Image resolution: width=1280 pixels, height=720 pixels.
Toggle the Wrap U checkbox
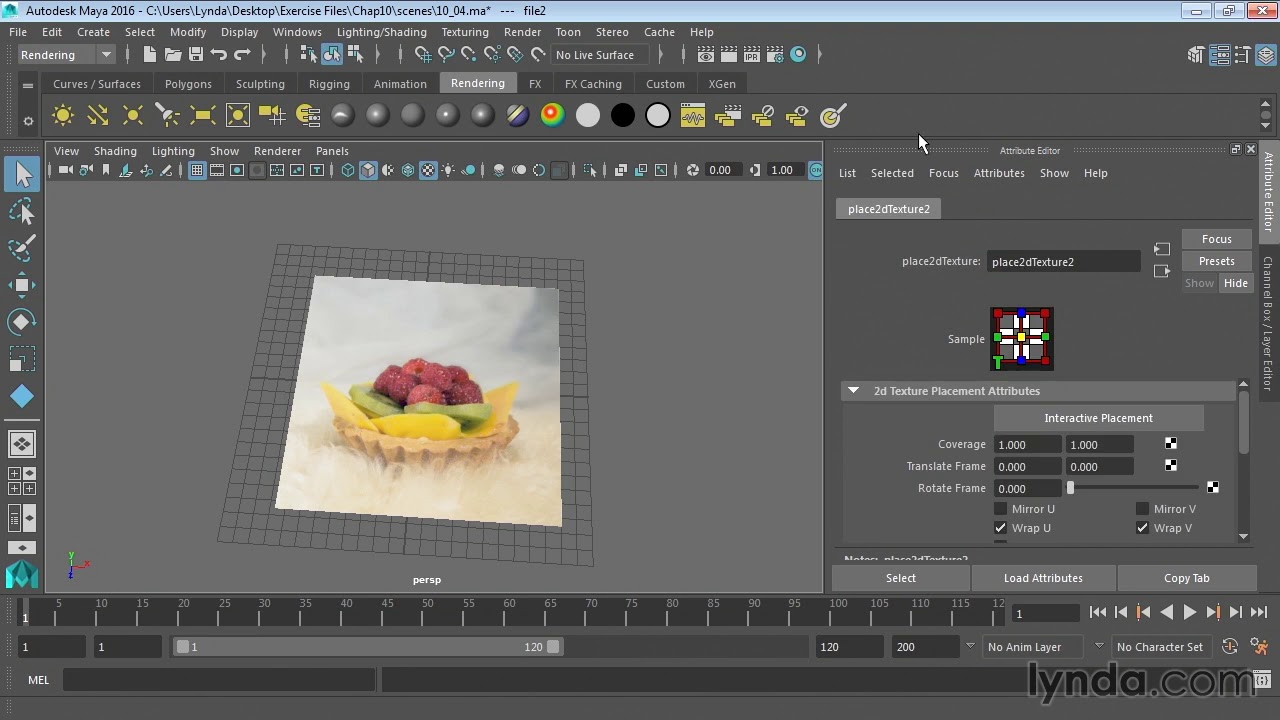pos(1000,528)
